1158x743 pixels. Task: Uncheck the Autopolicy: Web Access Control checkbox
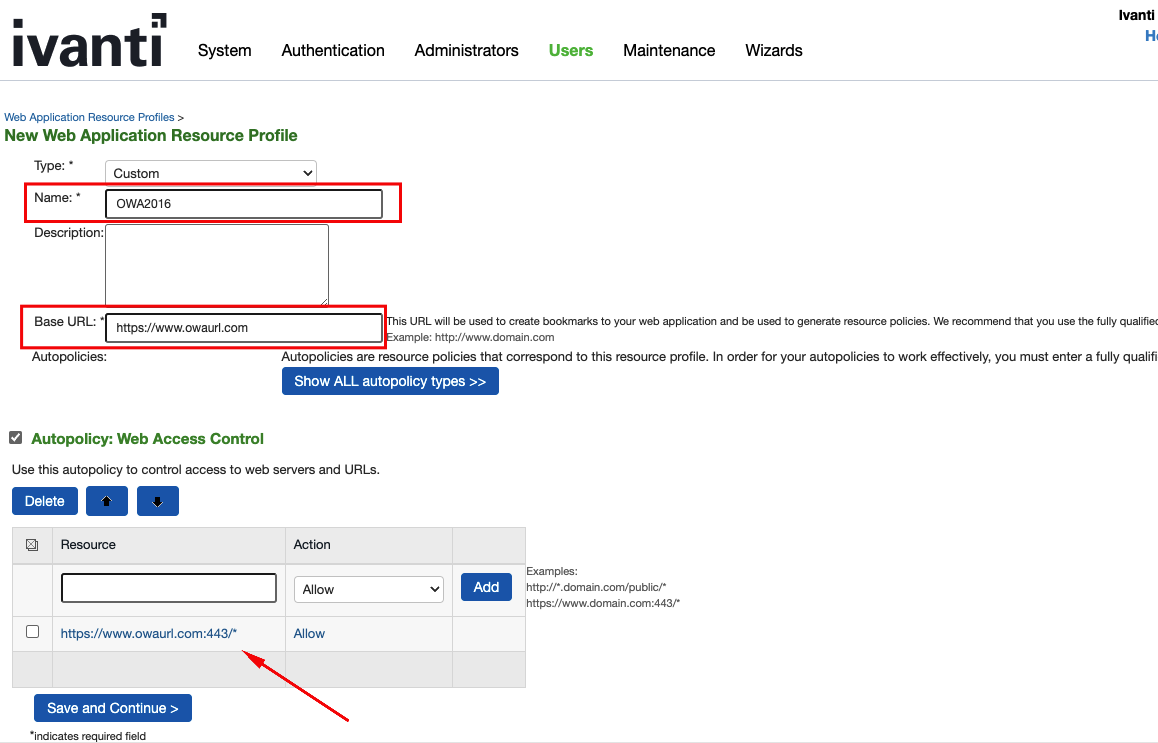(15, 437)
